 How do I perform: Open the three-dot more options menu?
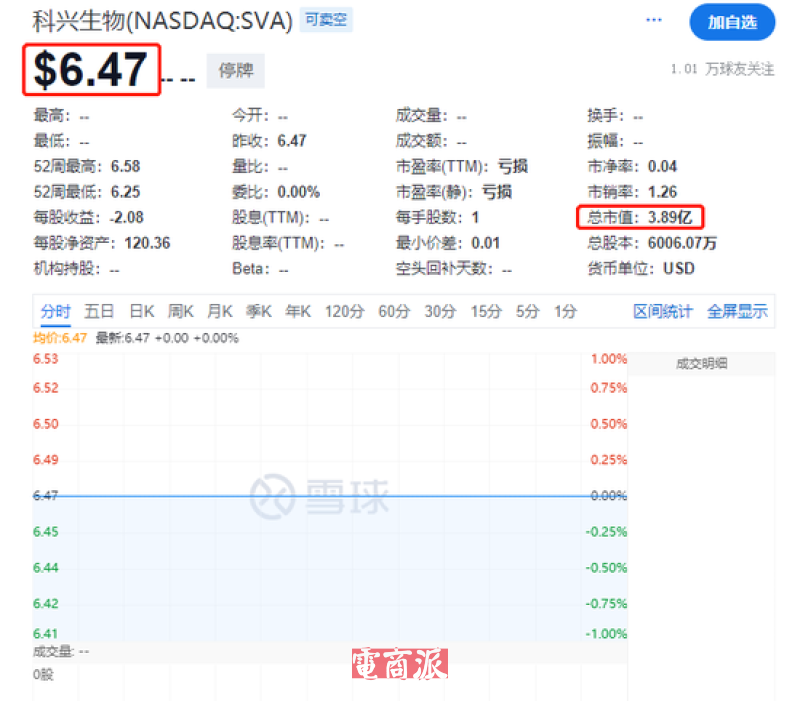[x=654, y=20]
